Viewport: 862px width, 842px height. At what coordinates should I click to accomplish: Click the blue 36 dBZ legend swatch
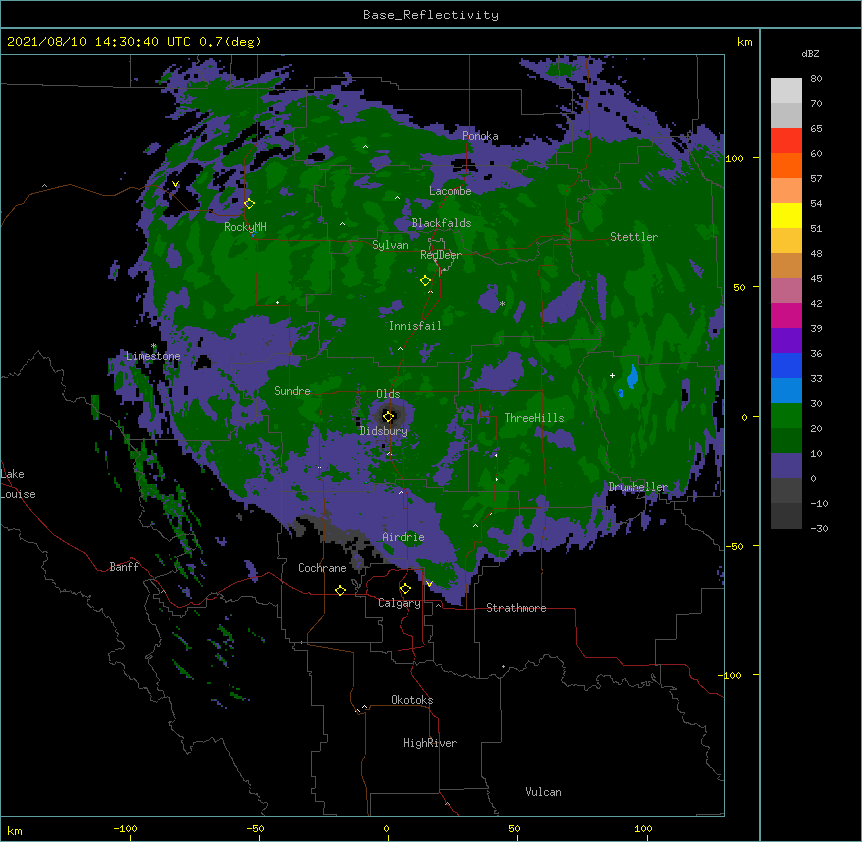pos(786,365)
